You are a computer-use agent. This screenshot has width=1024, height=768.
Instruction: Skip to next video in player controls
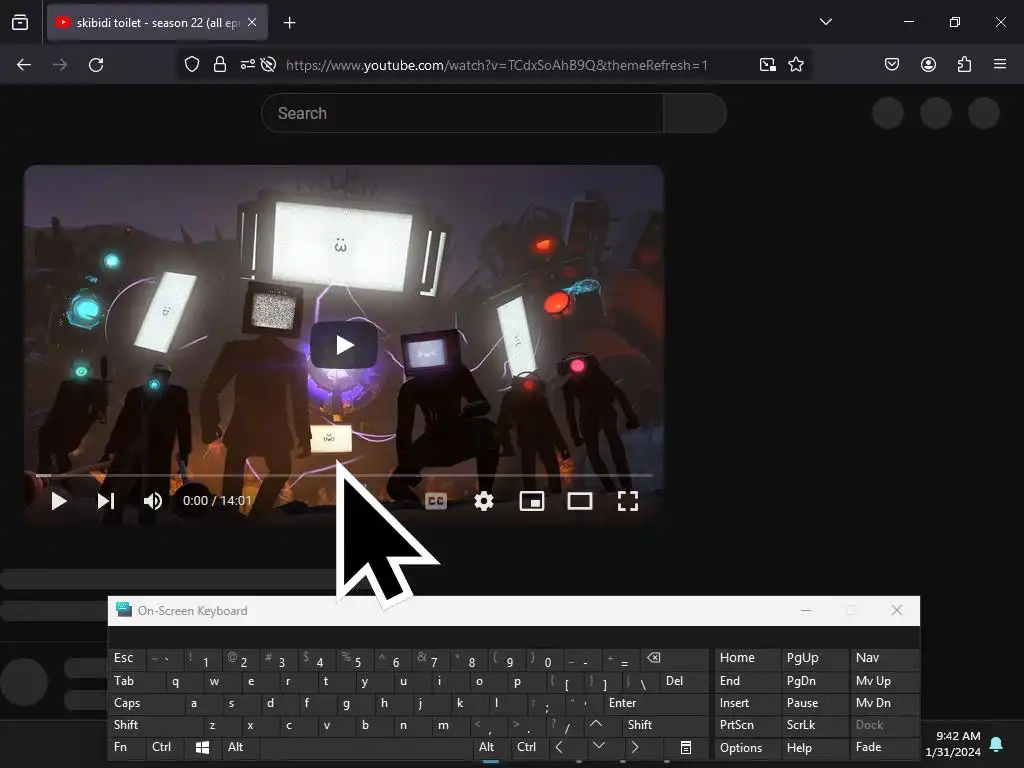pos(106,501)
